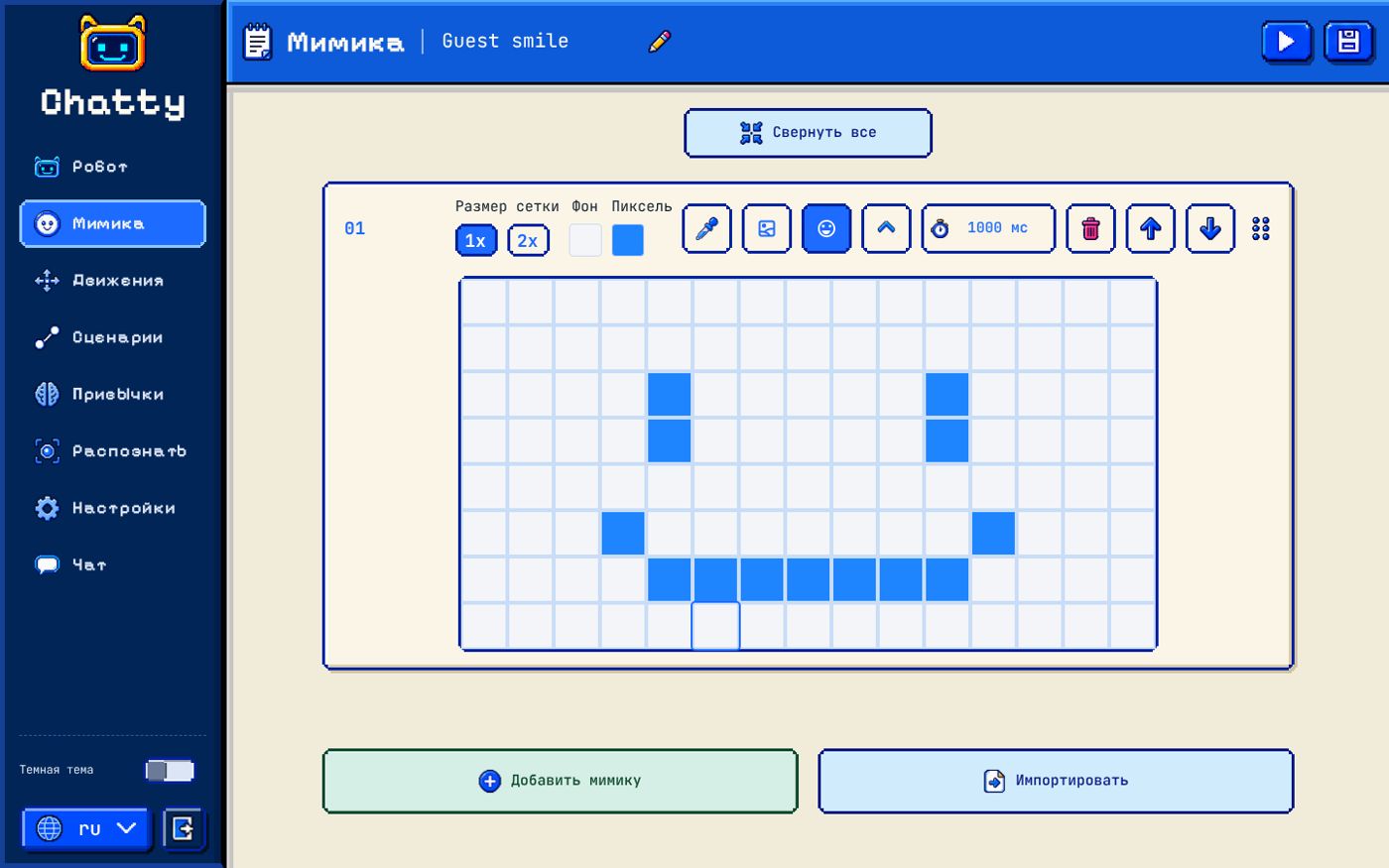Click the pencil icon to rename Guest smile
1389x868 pixels.
[660, 41]
